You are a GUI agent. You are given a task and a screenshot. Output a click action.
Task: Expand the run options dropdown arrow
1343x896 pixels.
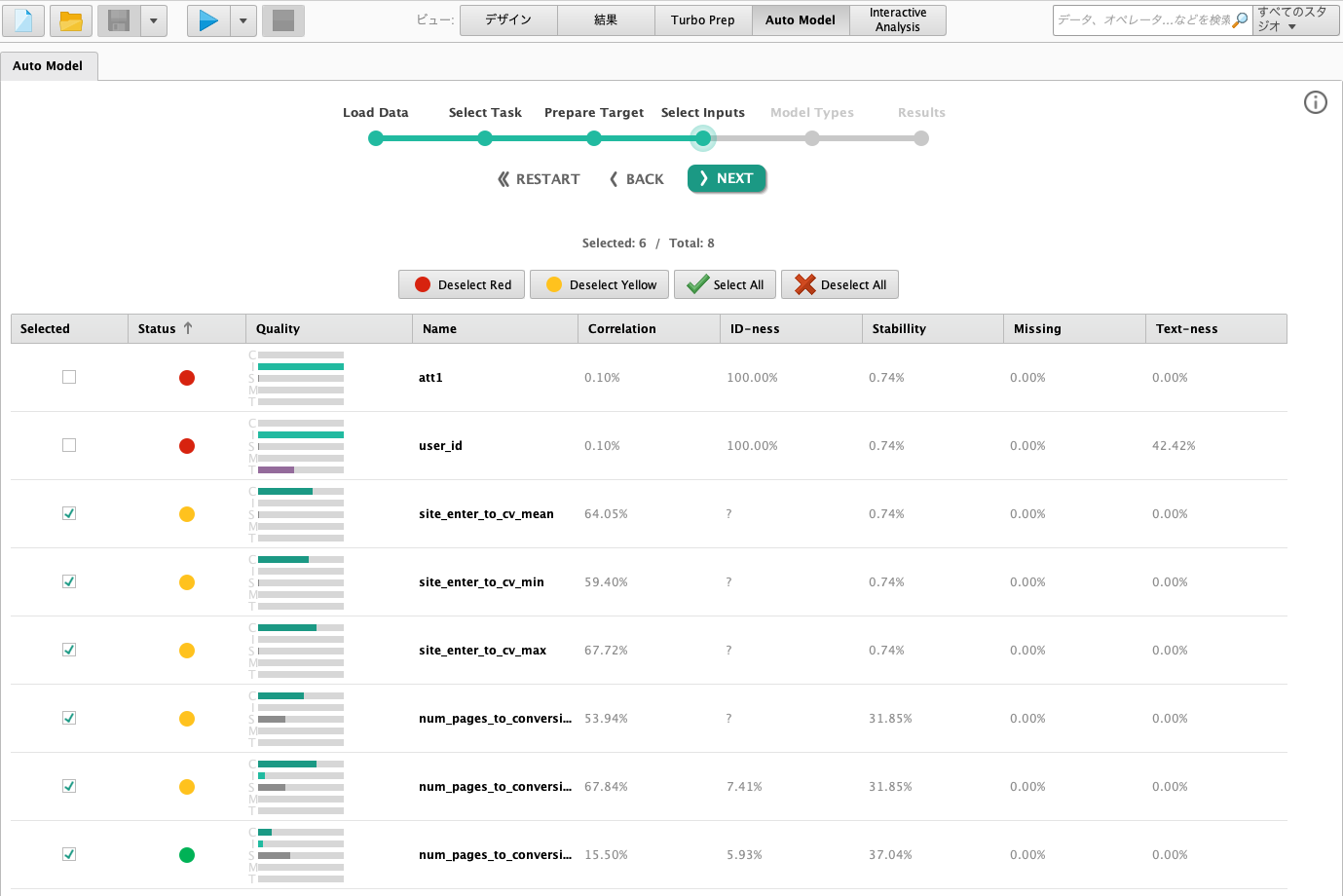pyautogui.click(x=243, y=20)
